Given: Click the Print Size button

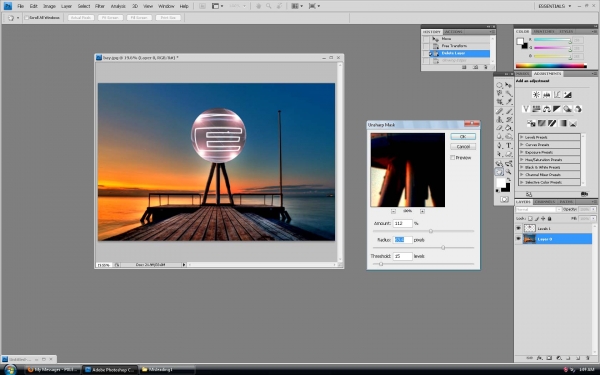Looking at the screenshot, I should (168, 18).
